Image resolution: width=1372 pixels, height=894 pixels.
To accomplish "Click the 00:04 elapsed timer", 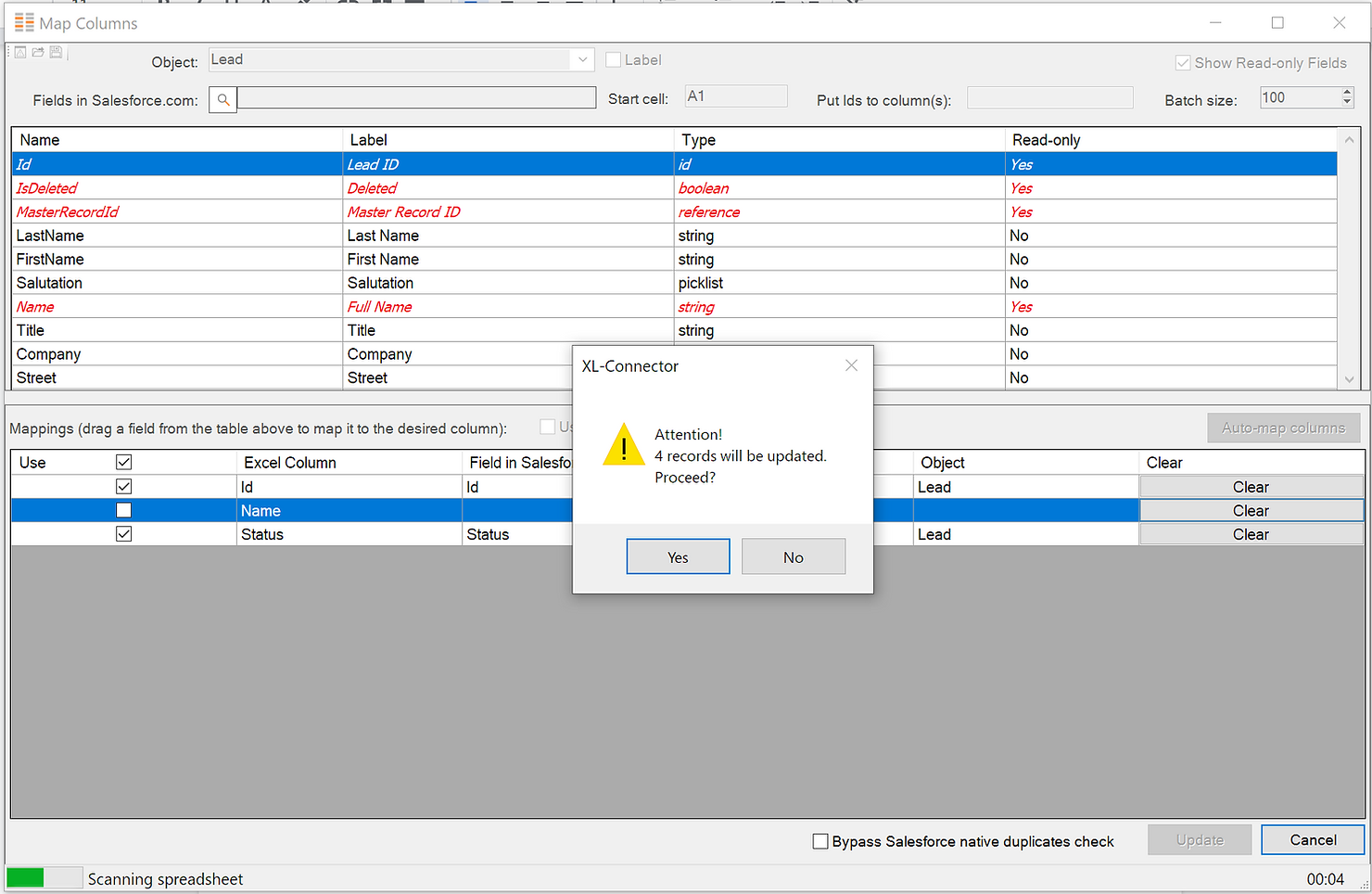I will pos(1325,878).
